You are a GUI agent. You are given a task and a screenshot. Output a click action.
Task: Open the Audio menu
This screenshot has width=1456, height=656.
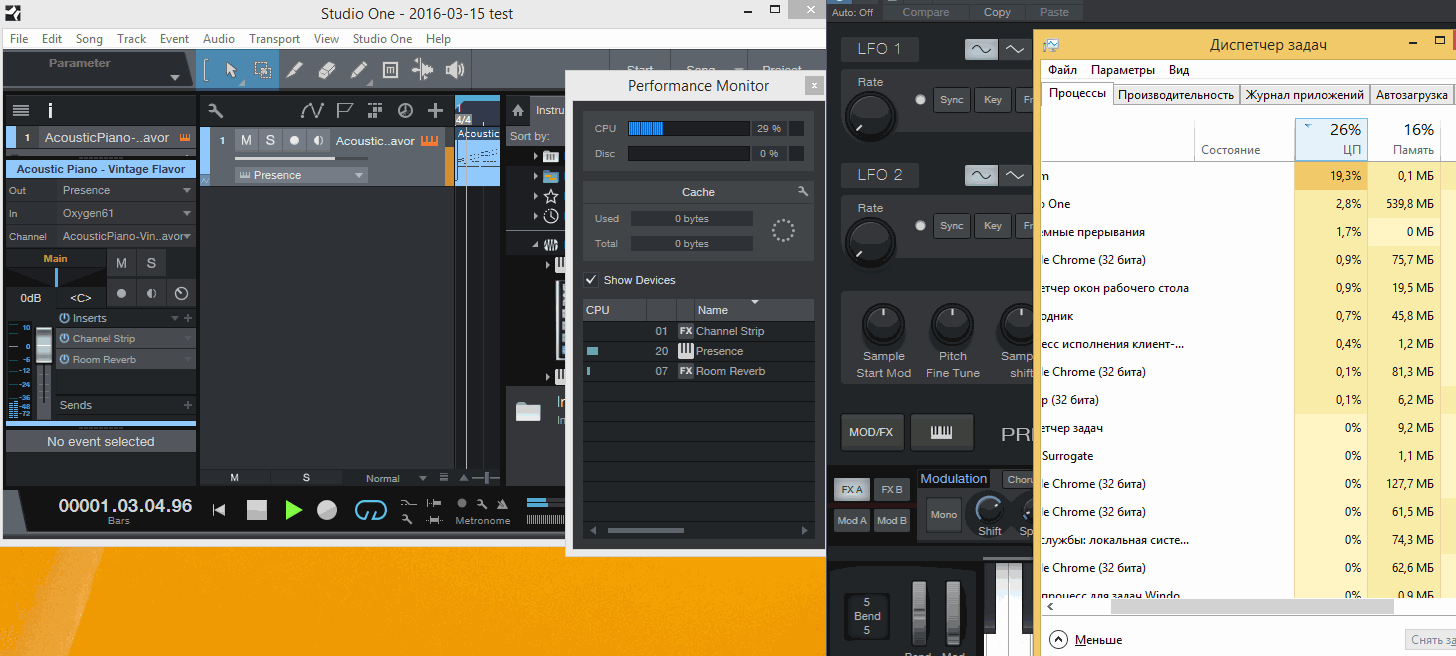219,39
